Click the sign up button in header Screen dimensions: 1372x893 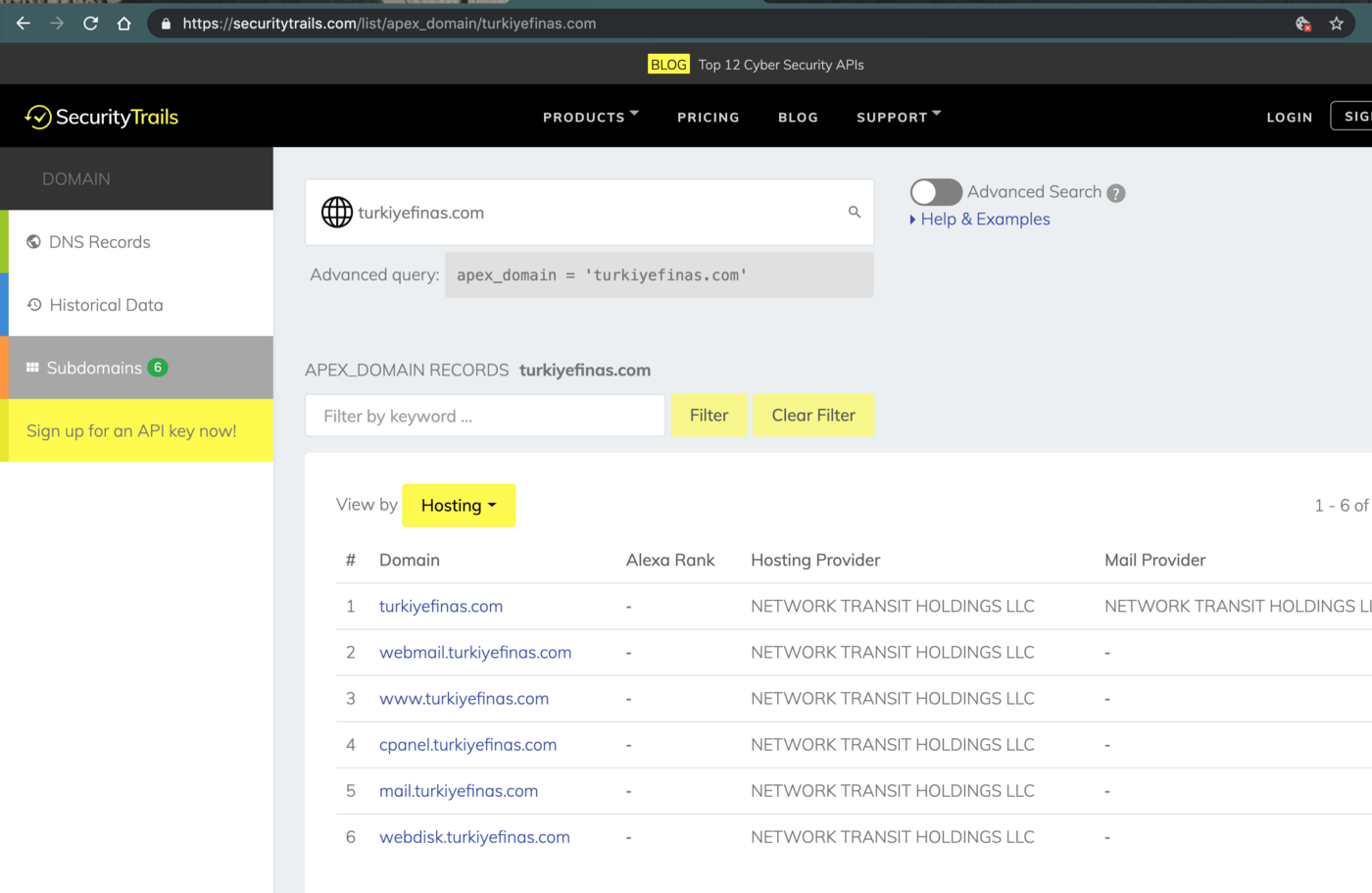click(x=1351, y=116)
